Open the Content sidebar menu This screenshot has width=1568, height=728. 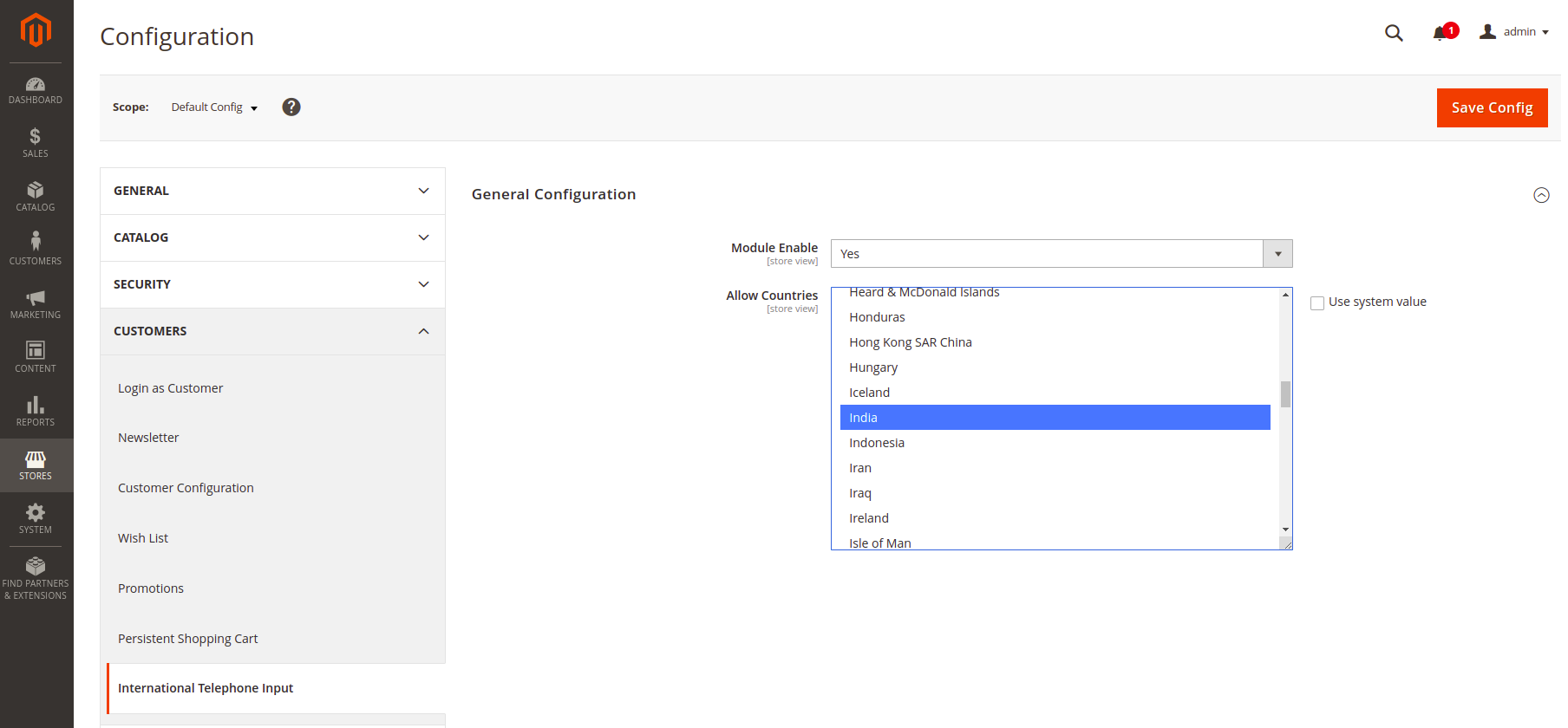tap(36, 357)
